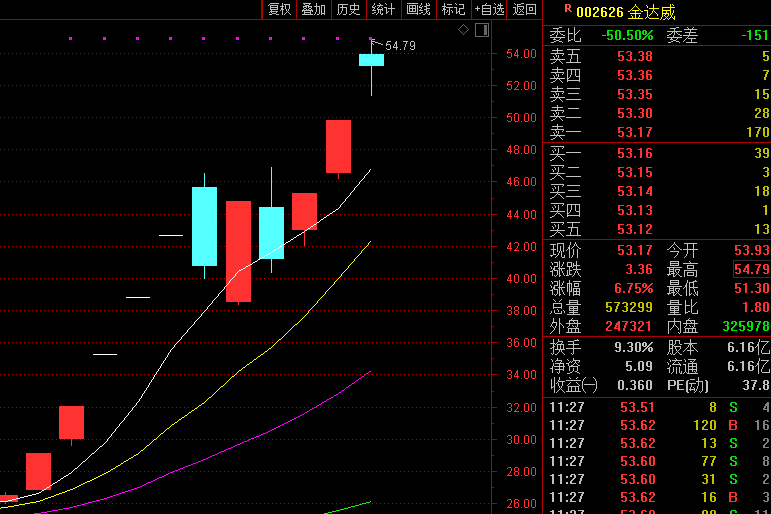Open the 叠加 overlay menu
This screenshot has width=771, height=514.
314,9
